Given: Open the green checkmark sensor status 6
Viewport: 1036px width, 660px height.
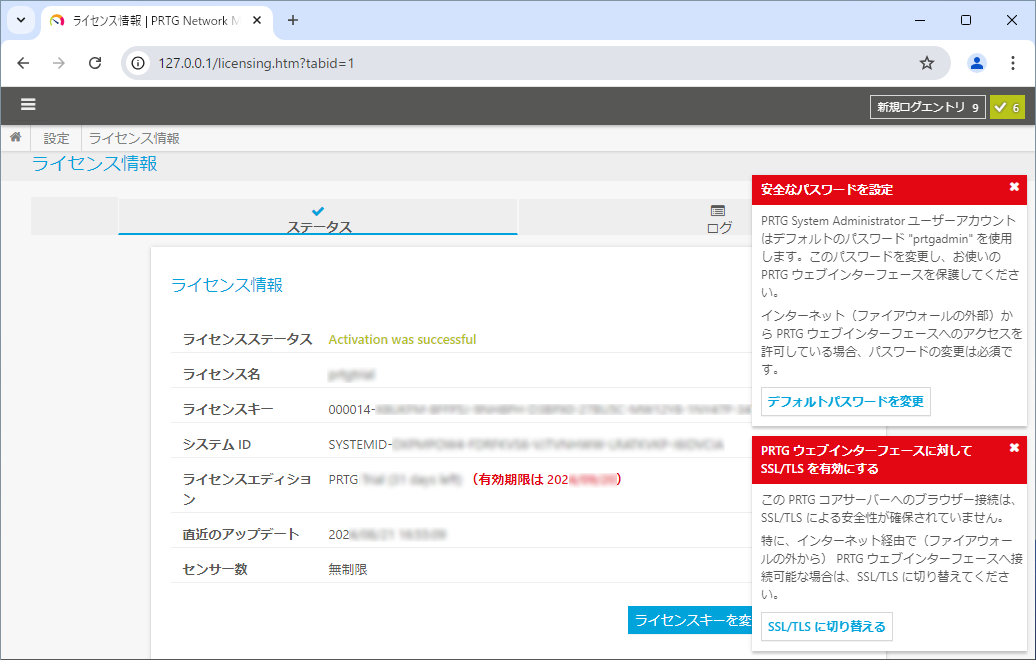Looking at the screenshot, I should [x=1007, y=107].
